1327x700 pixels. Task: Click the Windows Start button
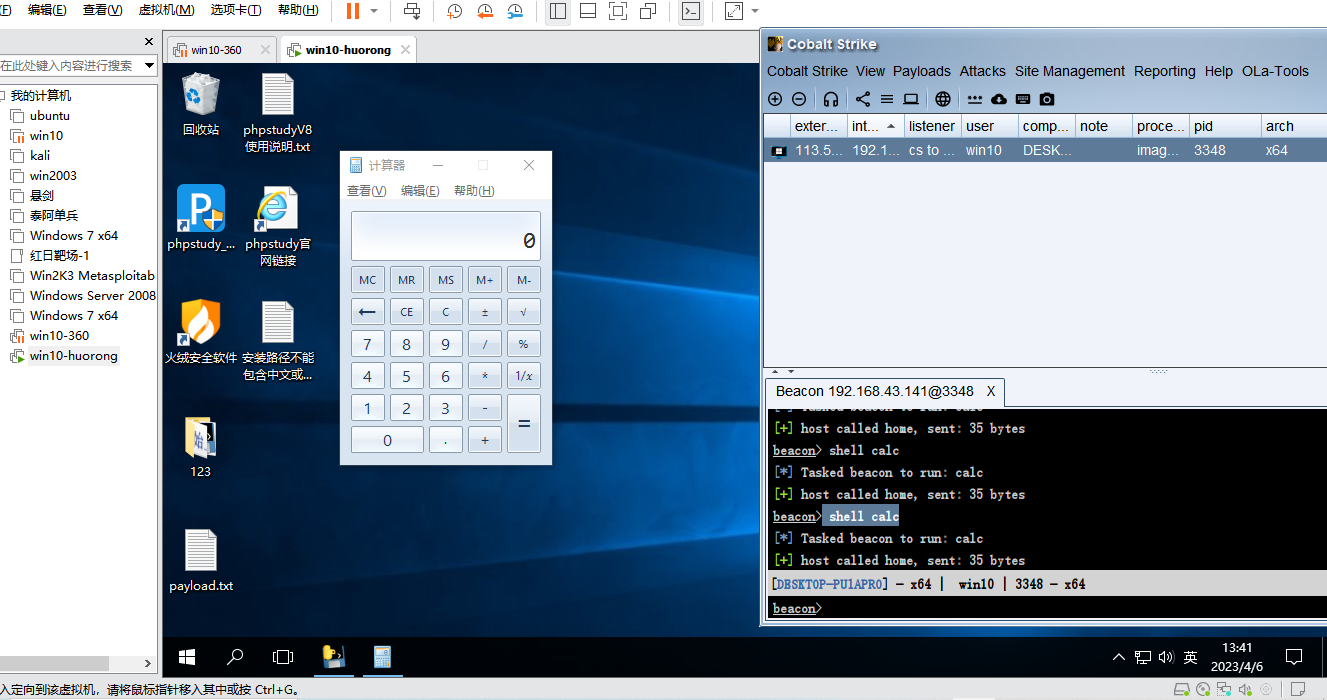(x=187, y=657)
